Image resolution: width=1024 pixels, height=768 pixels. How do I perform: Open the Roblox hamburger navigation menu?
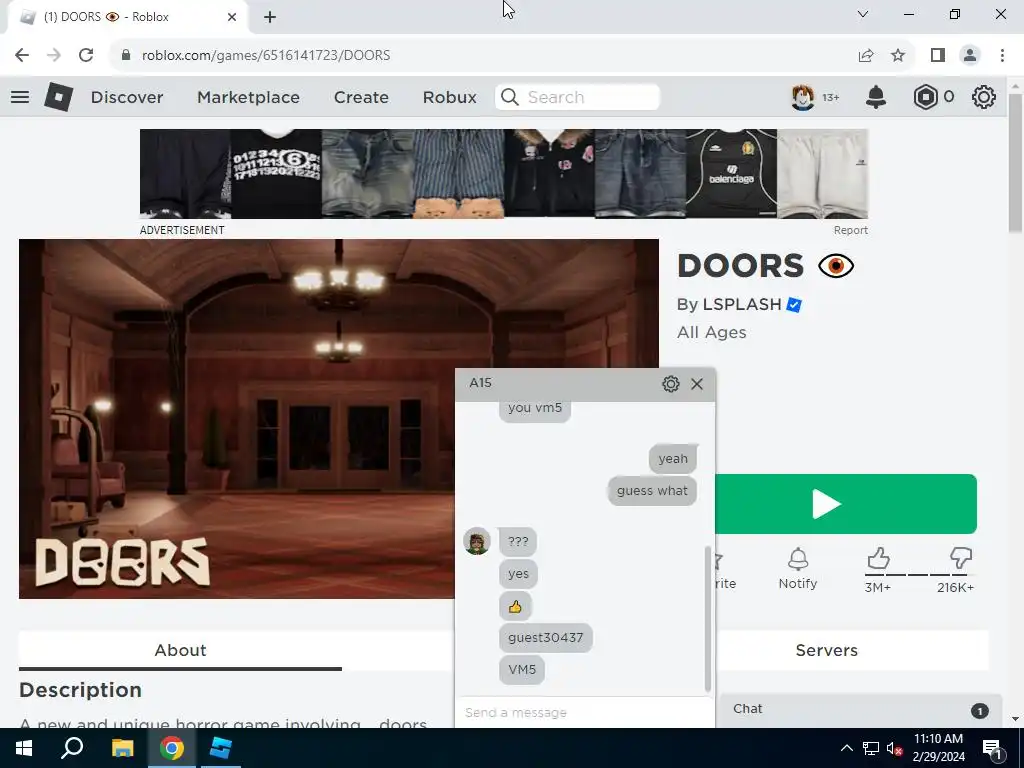coord(20,97)
